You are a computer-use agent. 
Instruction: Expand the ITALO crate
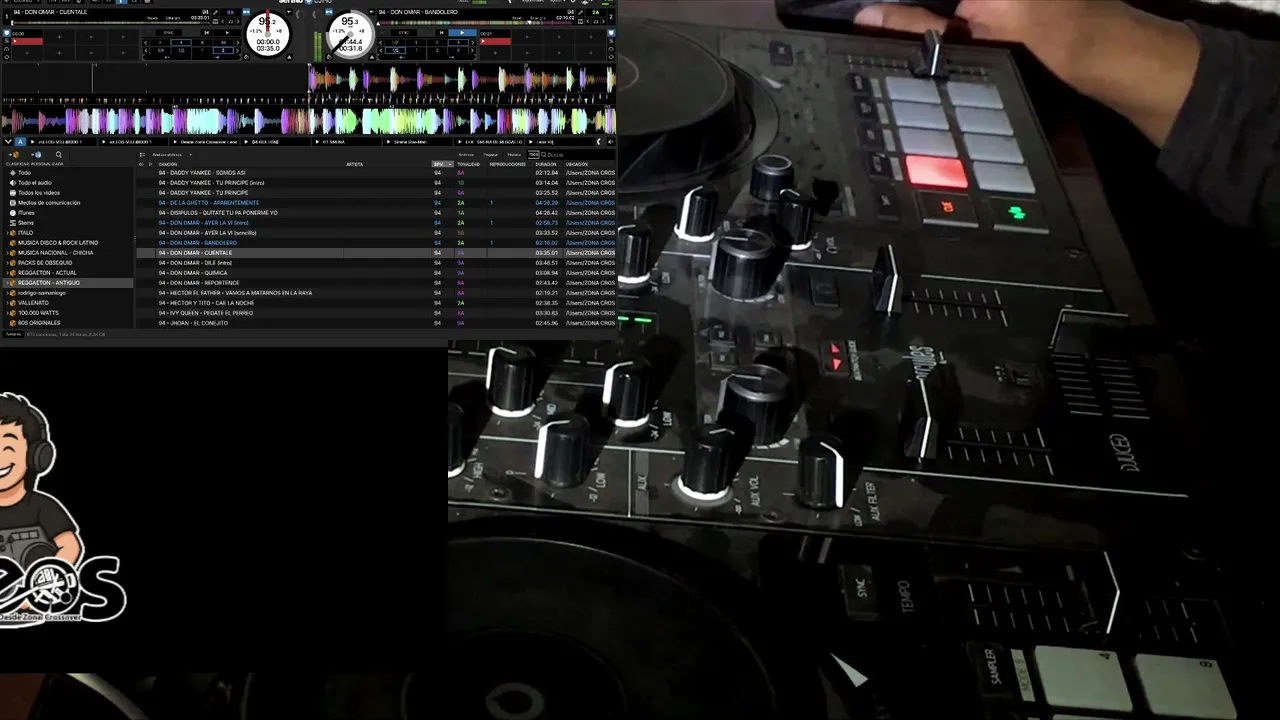pyautogui.click(x=6, y=233)
